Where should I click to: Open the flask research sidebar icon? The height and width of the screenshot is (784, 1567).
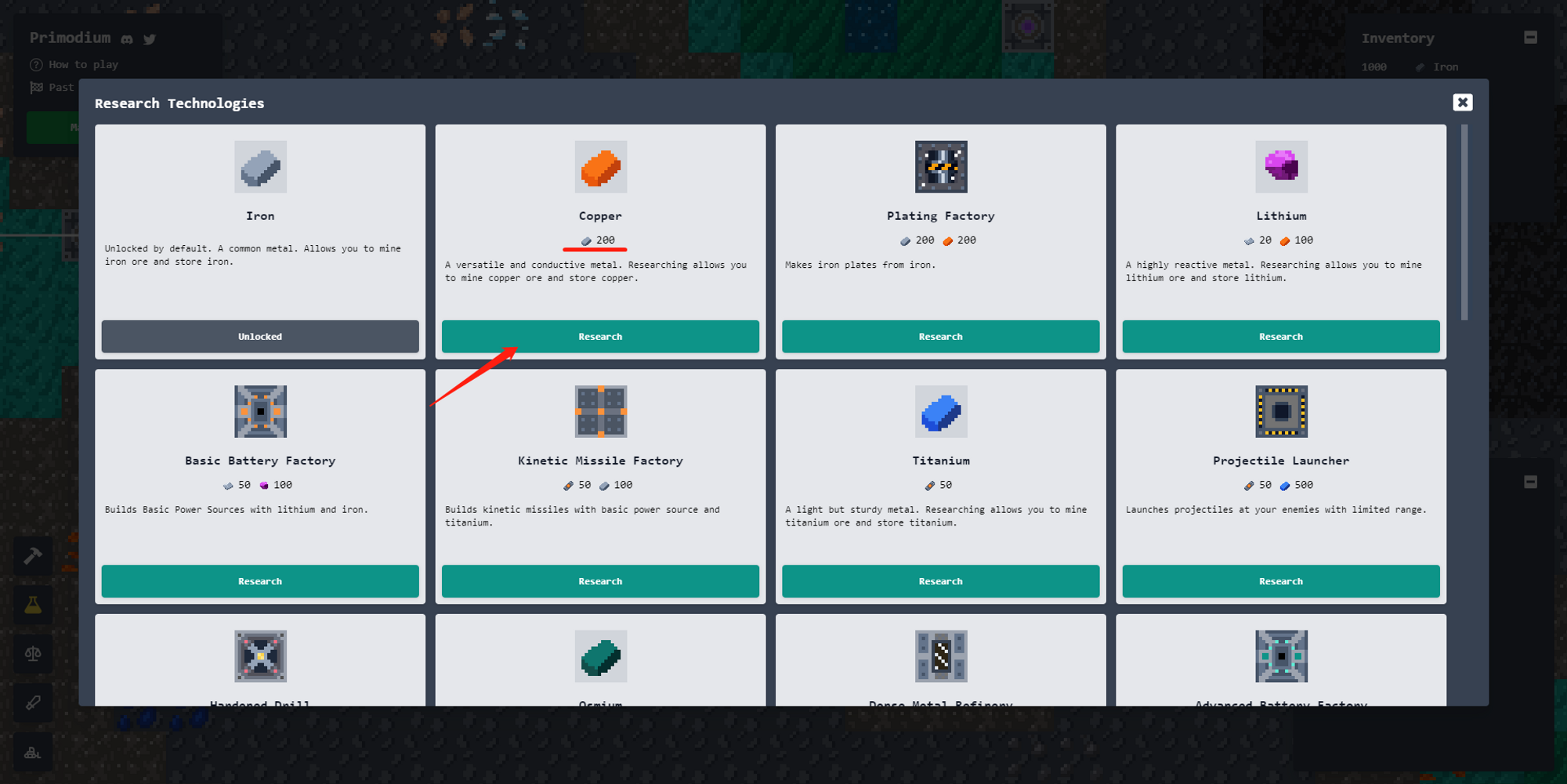pyautogui.click(x=33, y=605)
